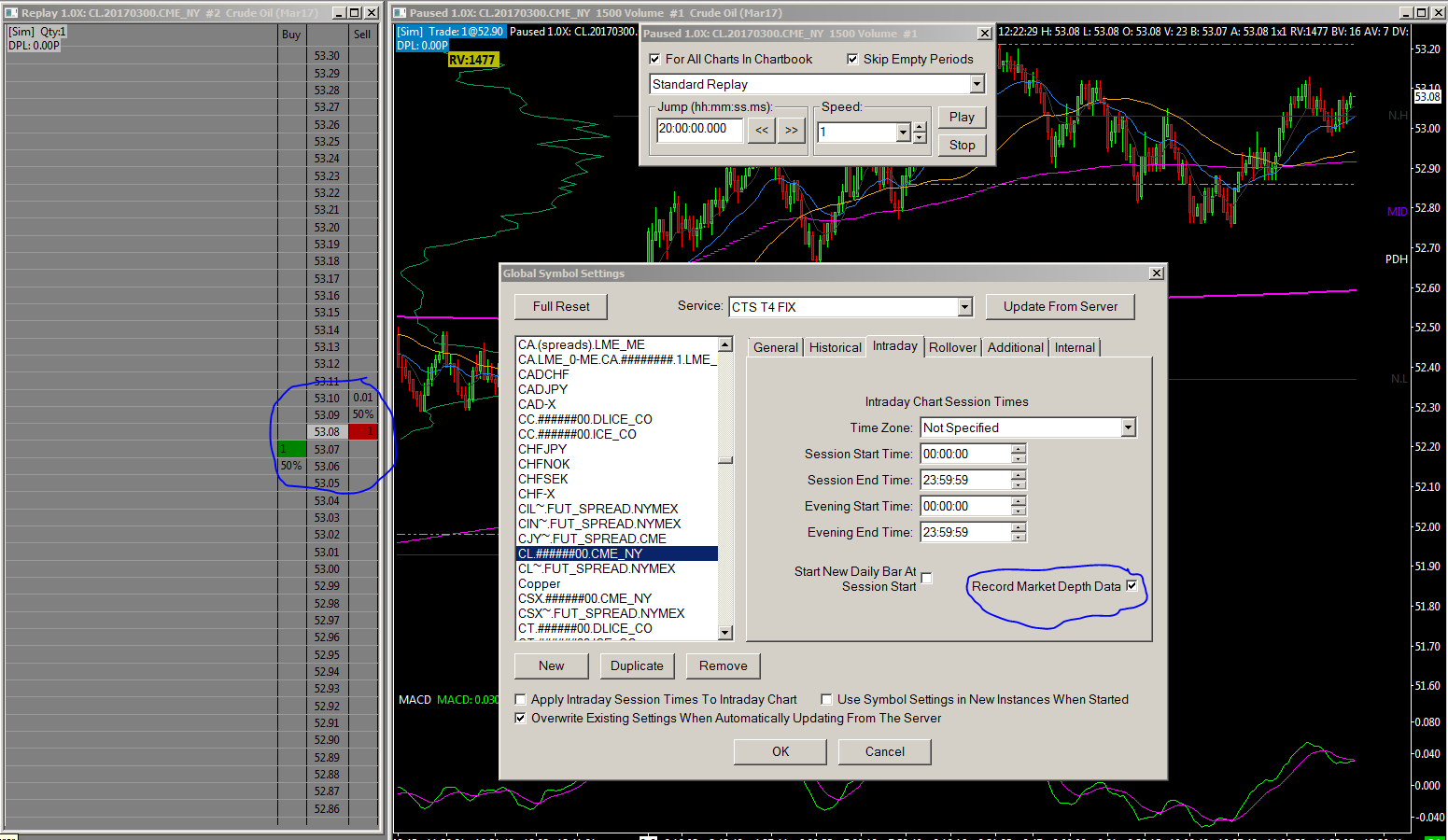Screen dimensions: 1448x840
Task: Minimize the Crude Oil chart window
Action: (1407, 12)
